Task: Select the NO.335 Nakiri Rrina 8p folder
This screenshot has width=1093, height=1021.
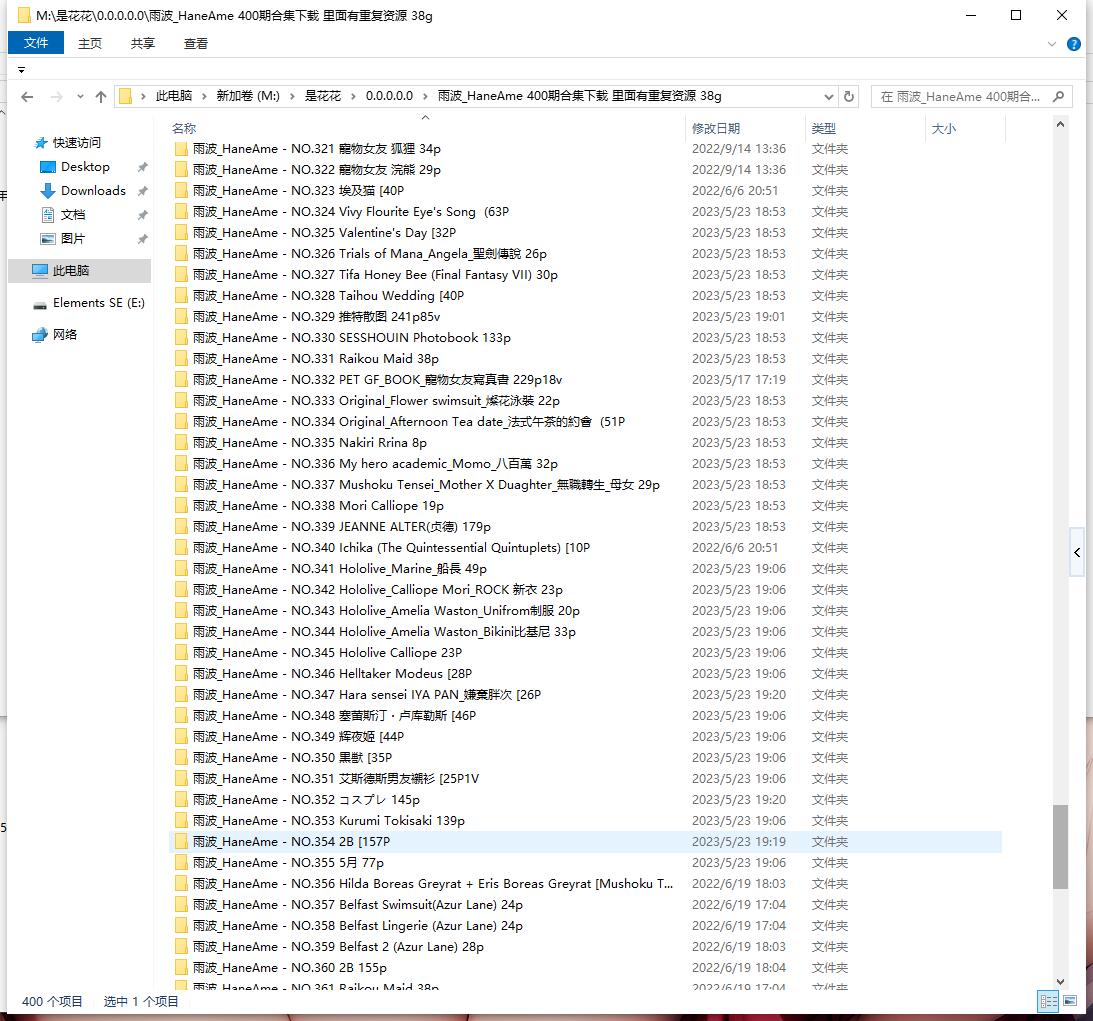Action: 309,443
